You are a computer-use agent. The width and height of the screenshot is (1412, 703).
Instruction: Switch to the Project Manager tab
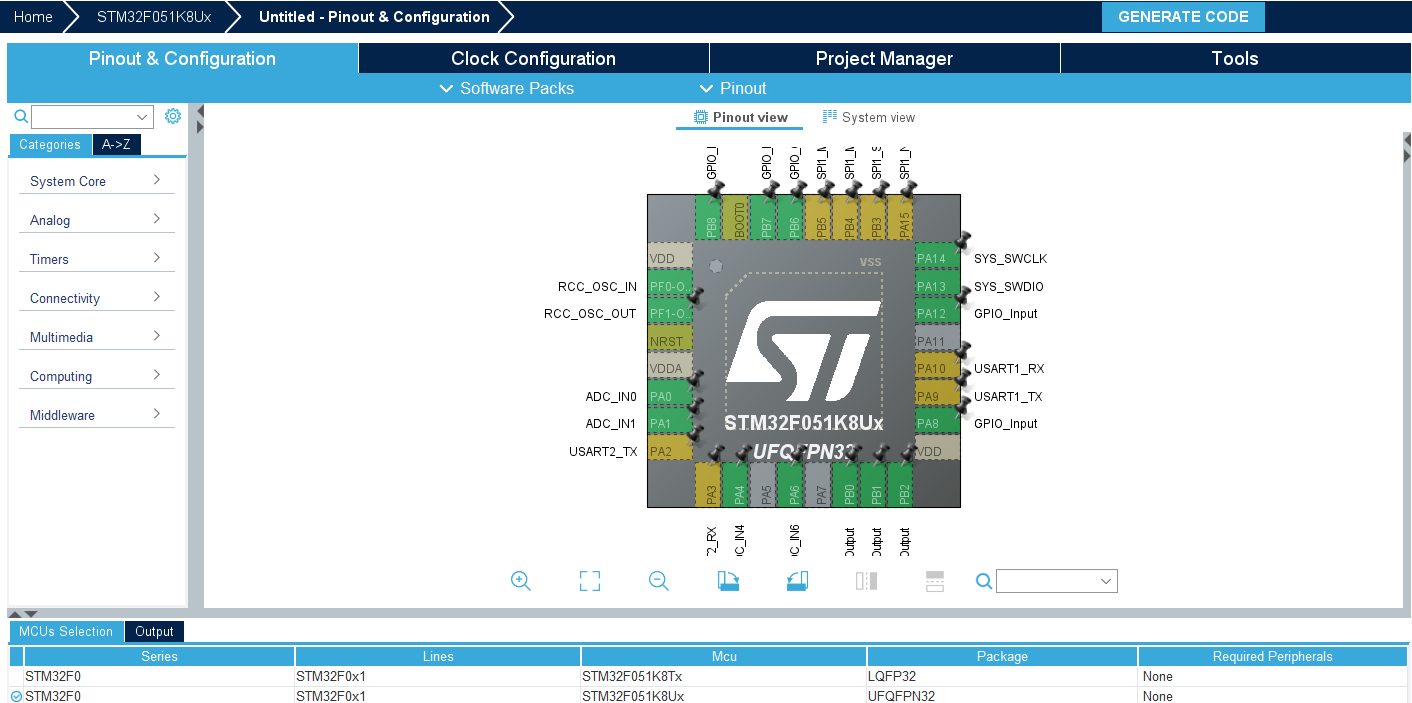click(x=884, y=58)
